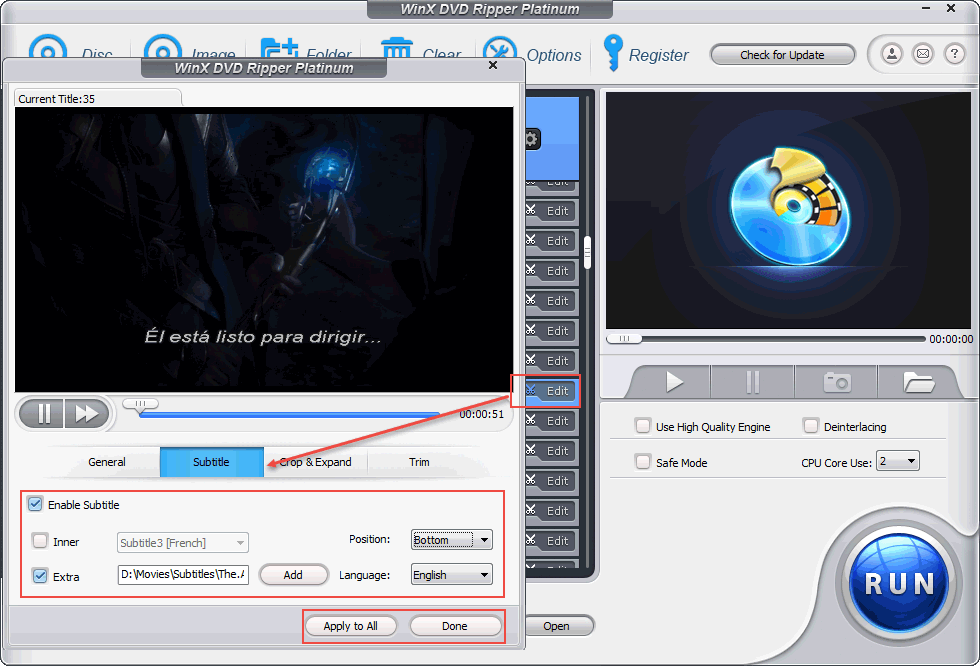This screenshot has width=980, height=666.
Task: Switch to the Crop & Expand tab
Action: 316,462
